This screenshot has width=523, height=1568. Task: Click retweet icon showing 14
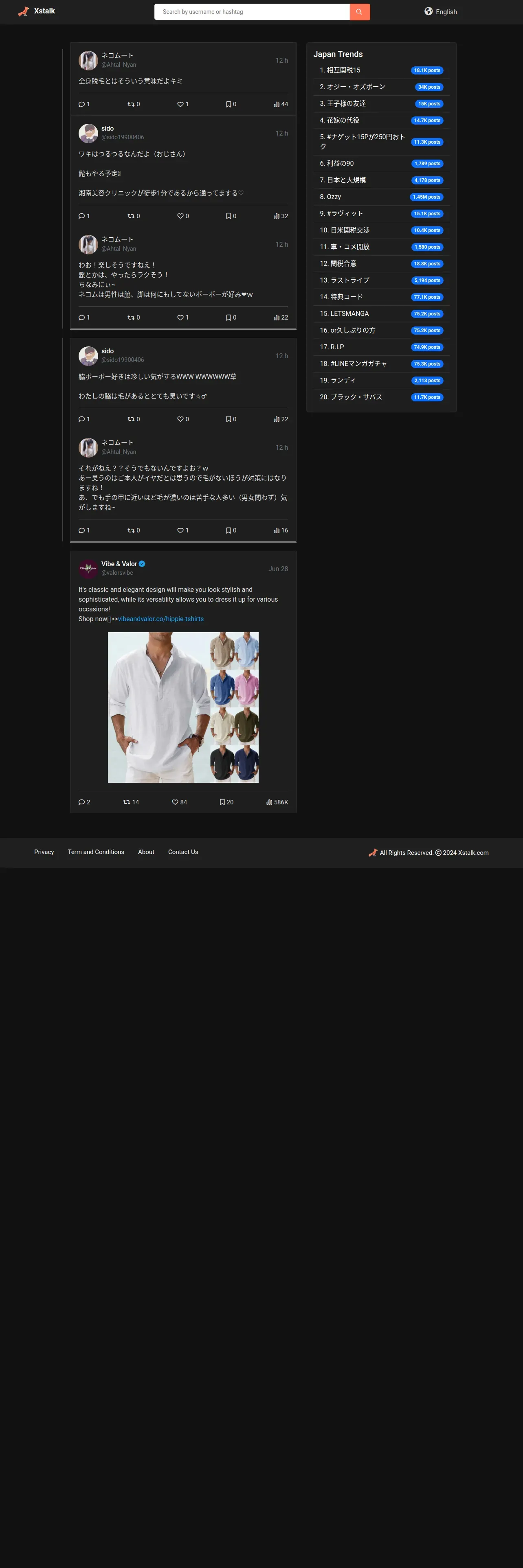(127, 802)
